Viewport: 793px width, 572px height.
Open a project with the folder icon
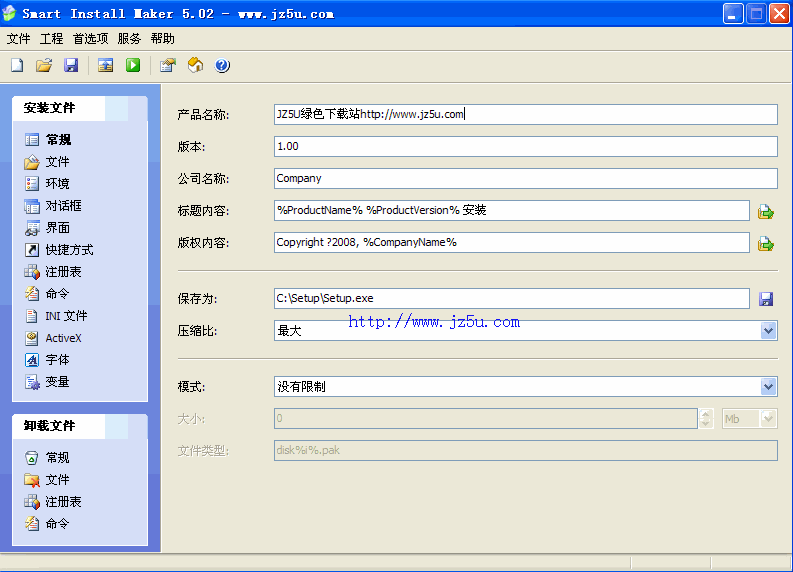click(x=44, y=65)
